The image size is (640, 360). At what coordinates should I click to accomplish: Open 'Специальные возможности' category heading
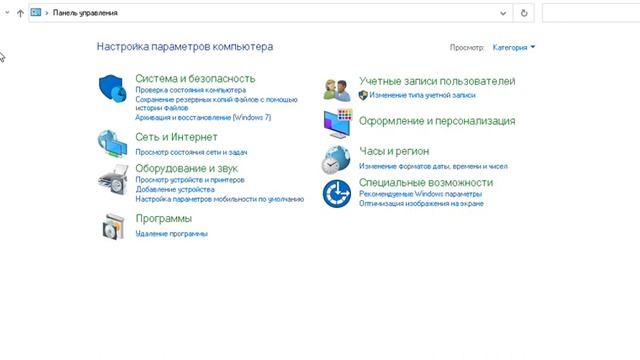click(x=426, y=182)
